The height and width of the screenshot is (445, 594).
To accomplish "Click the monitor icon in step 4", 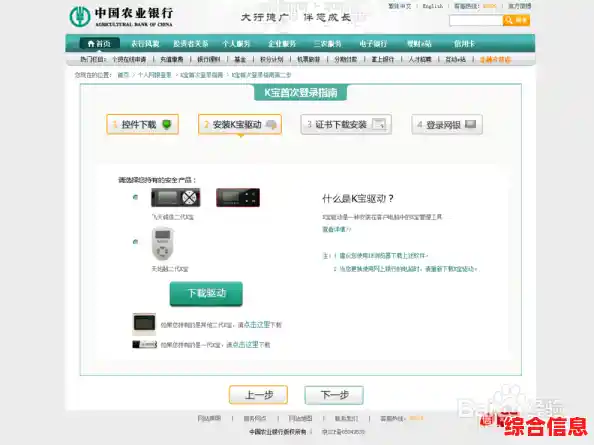I will pos(470,124).
